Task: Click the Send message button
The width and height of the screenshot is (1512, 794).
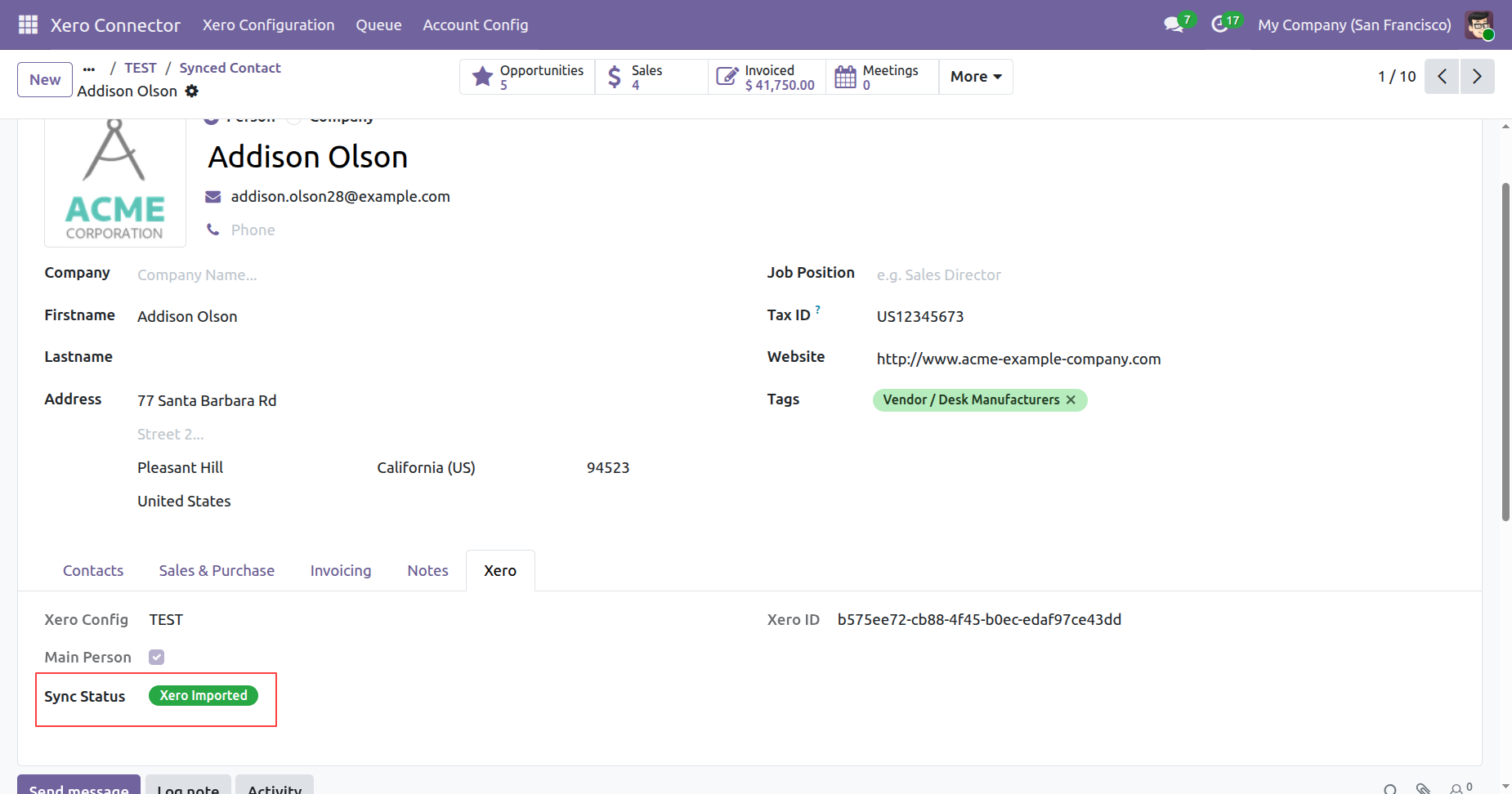Action: coord(78,785)
